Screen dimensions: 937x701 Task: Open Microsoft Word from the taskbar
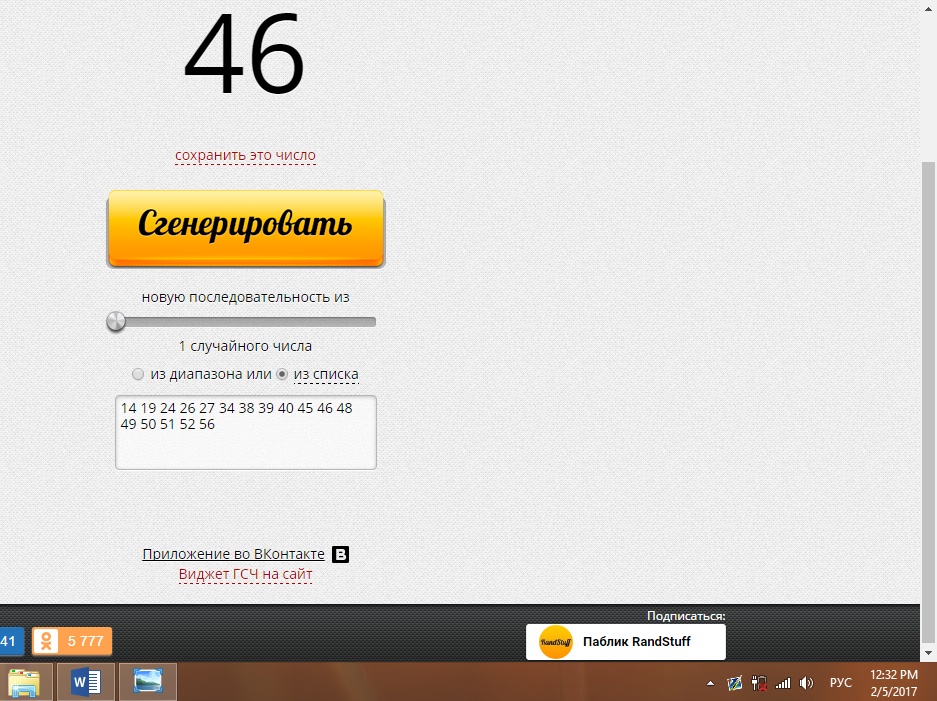click(87, 682)
